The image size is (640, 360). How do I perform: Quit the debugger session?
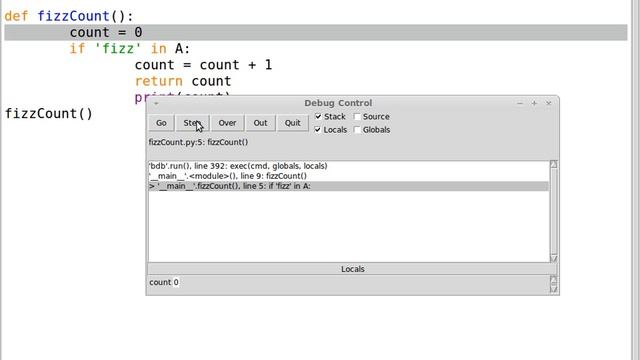point(293,123)
